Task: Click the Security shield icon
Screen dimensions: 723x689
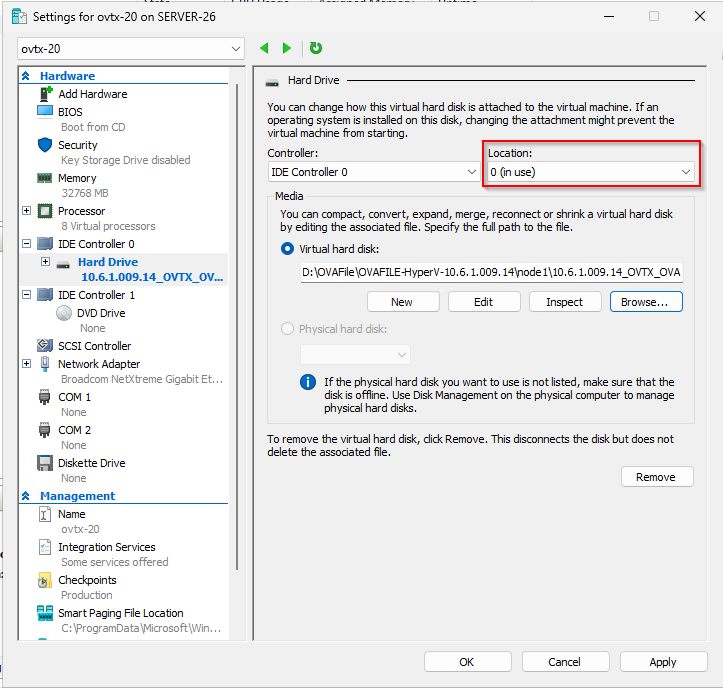Action: tap(45, 145)
